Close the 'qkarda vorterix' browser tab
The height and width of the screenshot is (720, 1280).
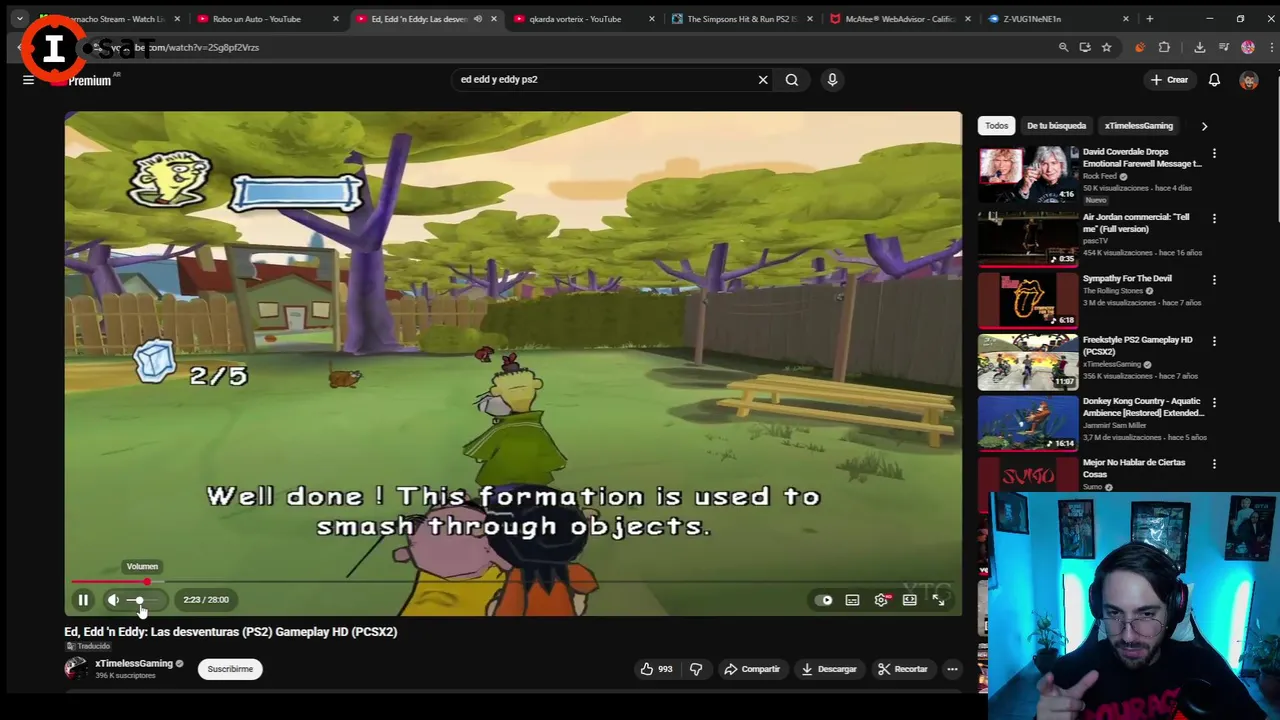[652, 19]
